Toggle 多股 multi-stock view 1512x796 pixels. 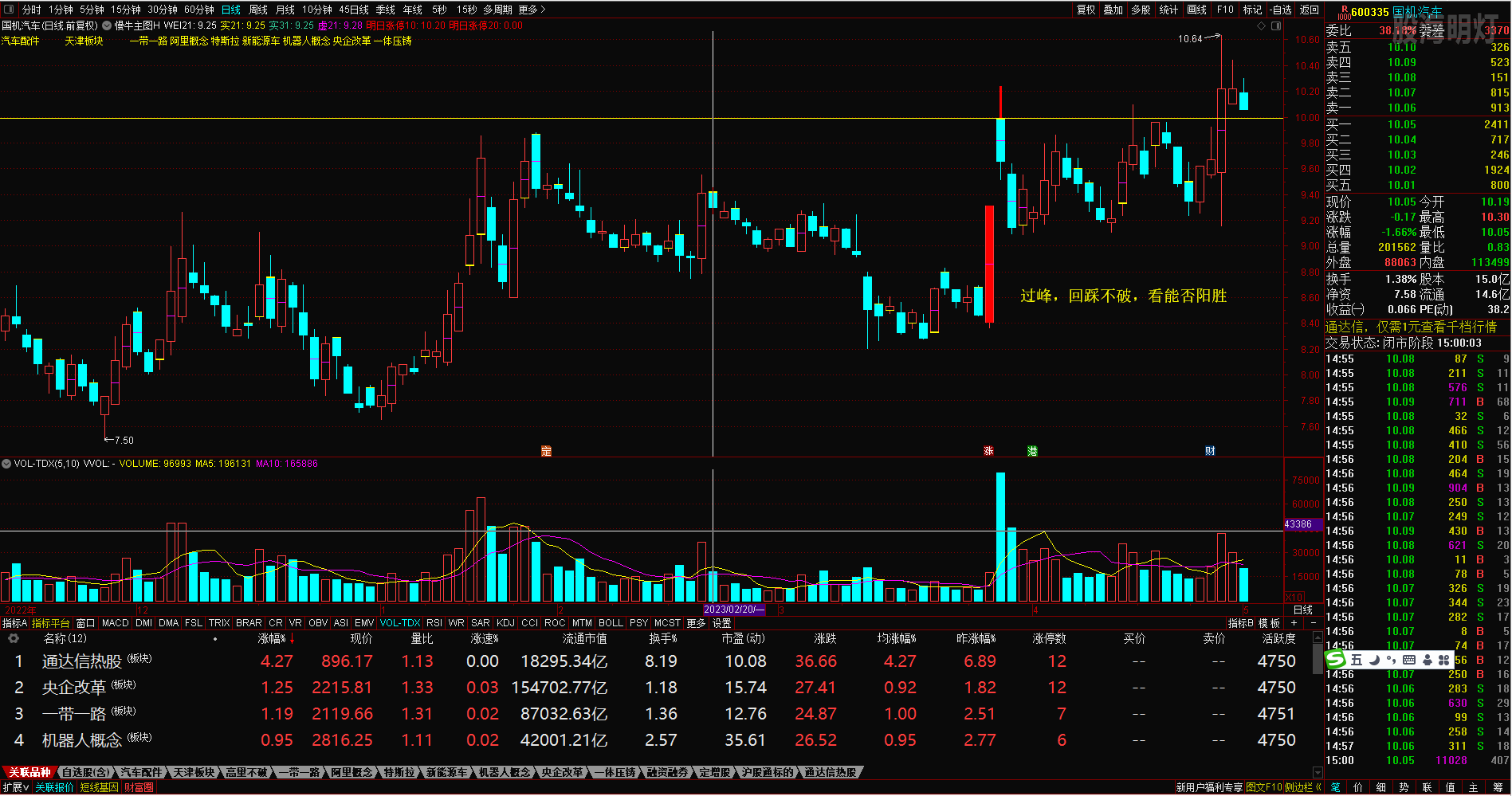1141,10
